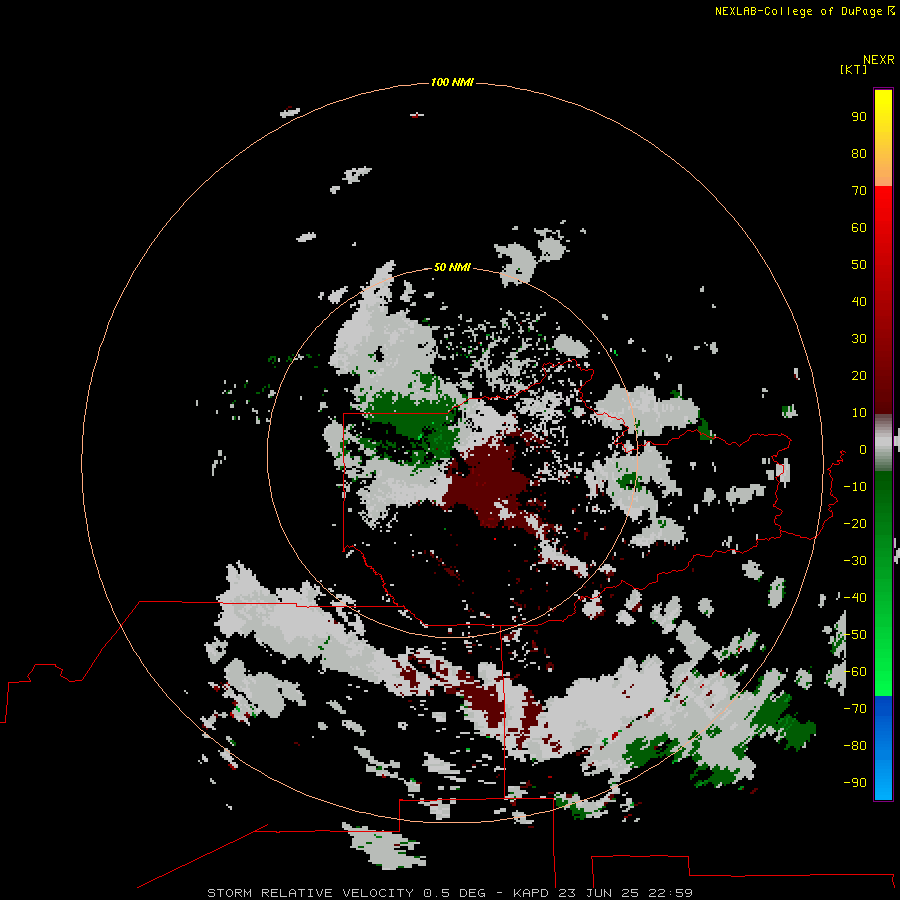Click the NEXR label above the scale

[879, 59]
